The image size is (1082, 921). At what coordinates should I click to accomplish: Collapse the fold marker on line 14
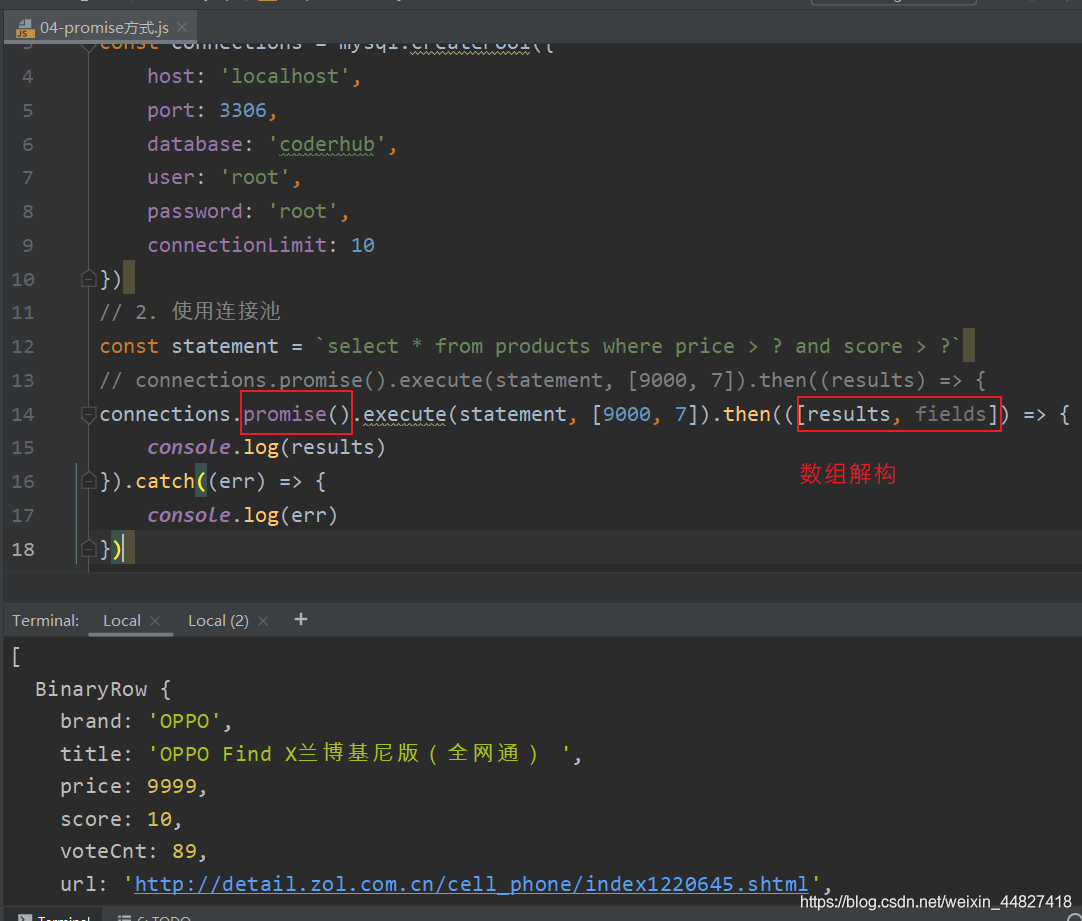(88, 415)
